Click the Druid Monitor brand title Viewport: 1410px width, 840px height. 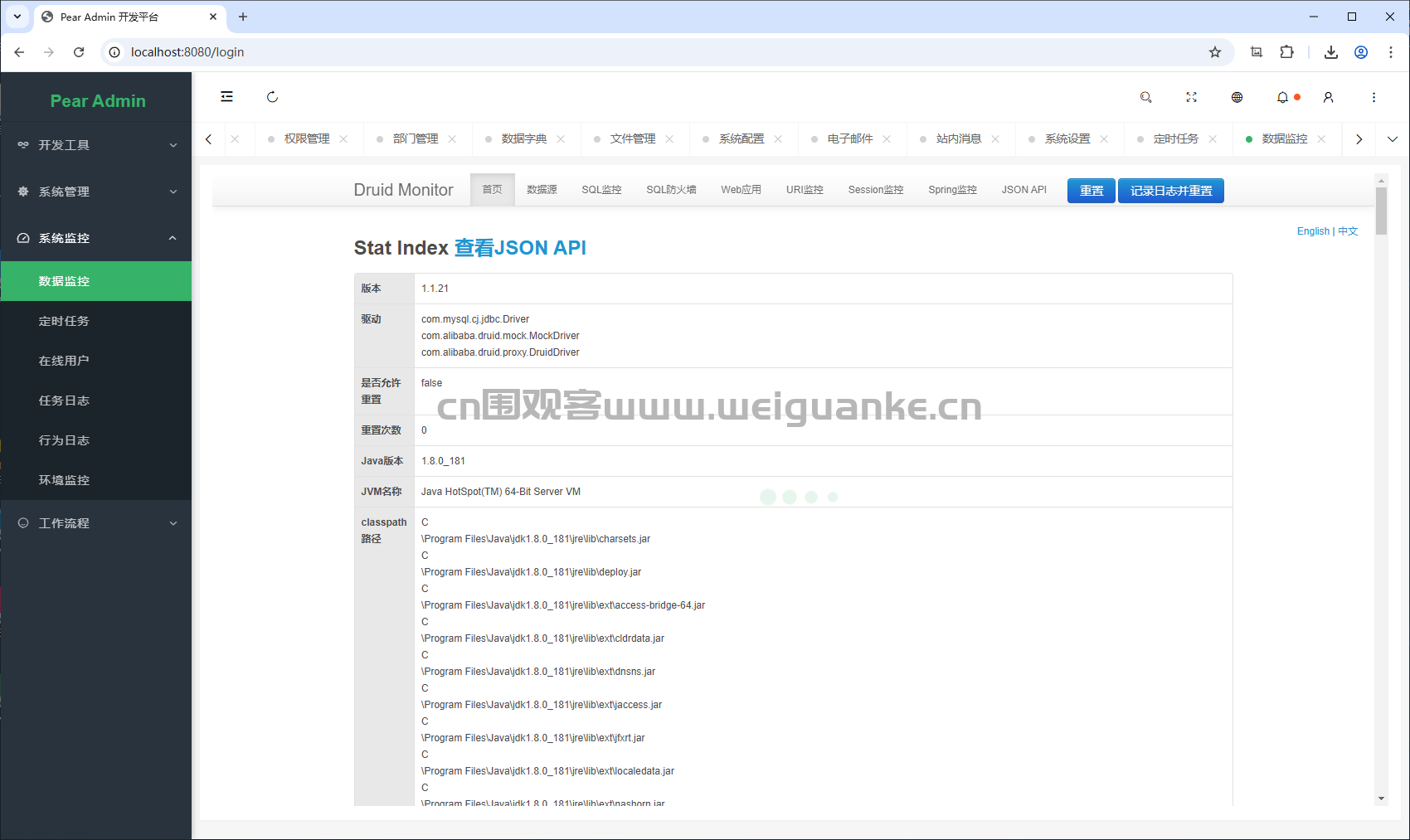[x=403, y=190]
